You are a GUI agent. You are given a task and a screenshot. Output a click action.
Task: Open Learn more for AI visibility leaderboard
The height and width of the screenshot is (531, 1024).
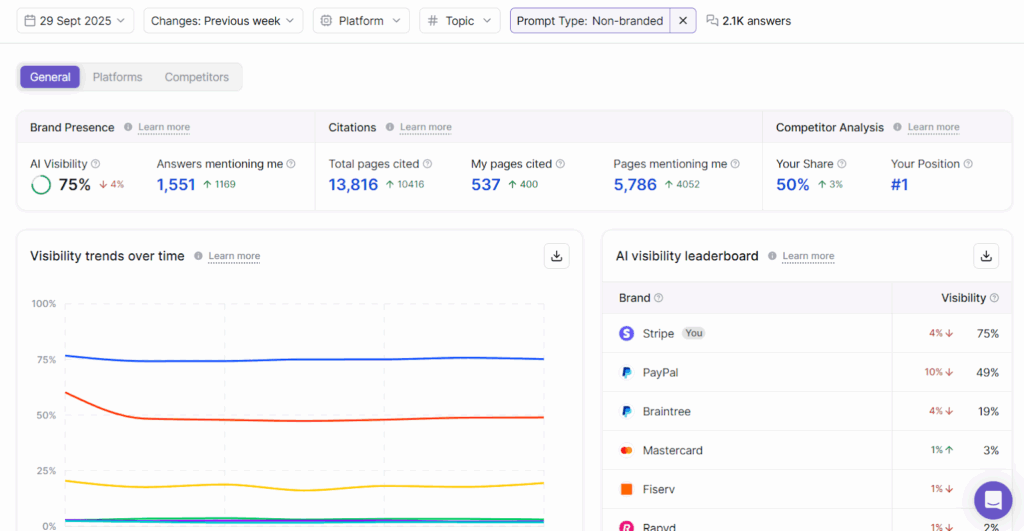tap(808, 256)
